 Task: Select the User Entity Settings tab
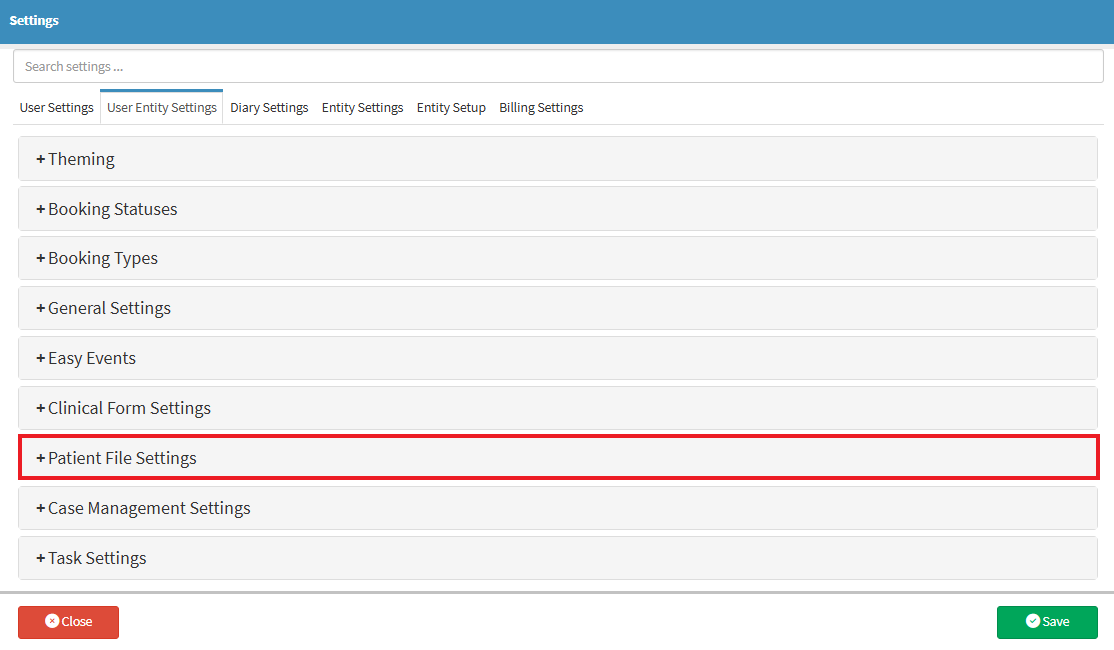(162, 108)
